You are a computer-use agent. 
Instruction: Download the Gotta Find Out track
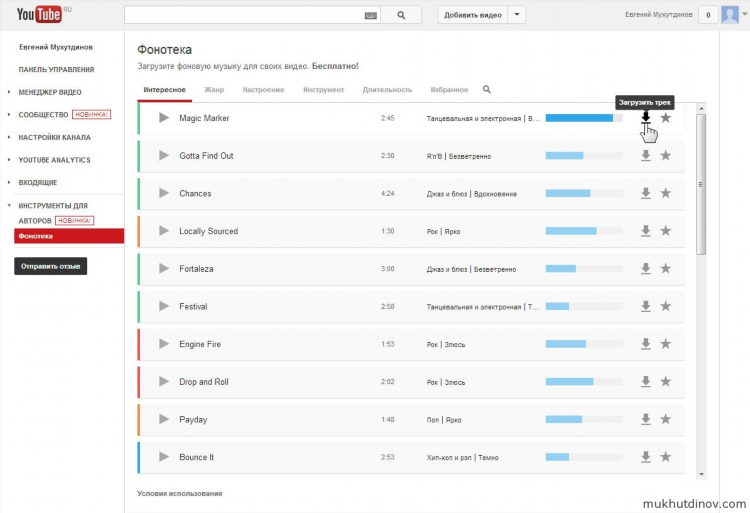point(646,155)
